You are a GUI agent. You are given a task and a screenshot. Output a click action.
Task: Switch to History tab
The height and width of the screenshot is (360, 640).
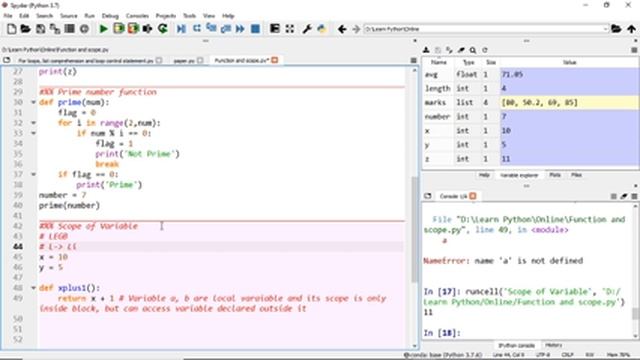553,345
